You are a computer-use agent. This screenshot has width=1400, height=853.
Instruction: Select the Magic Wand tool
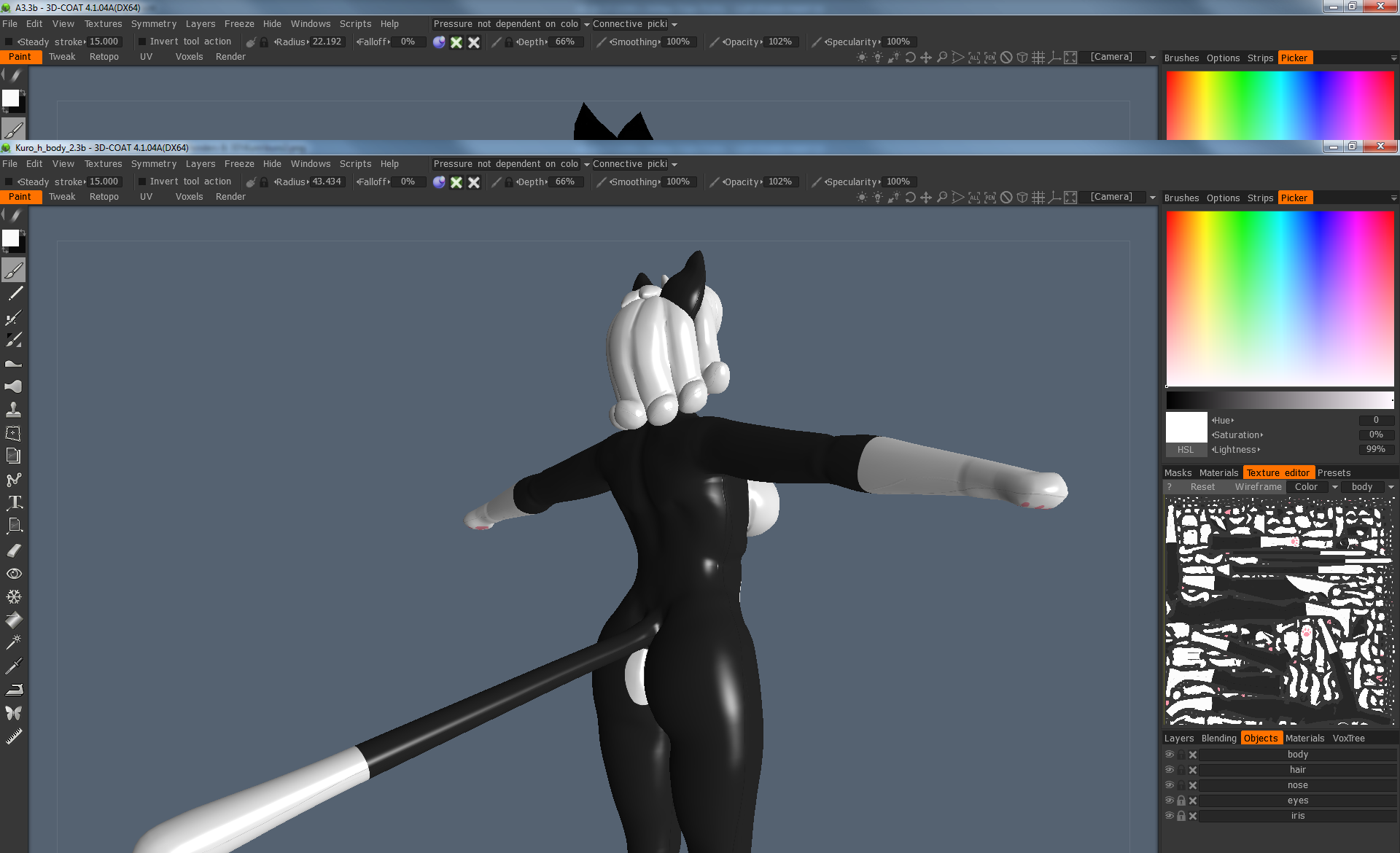(x=14, y=643)
